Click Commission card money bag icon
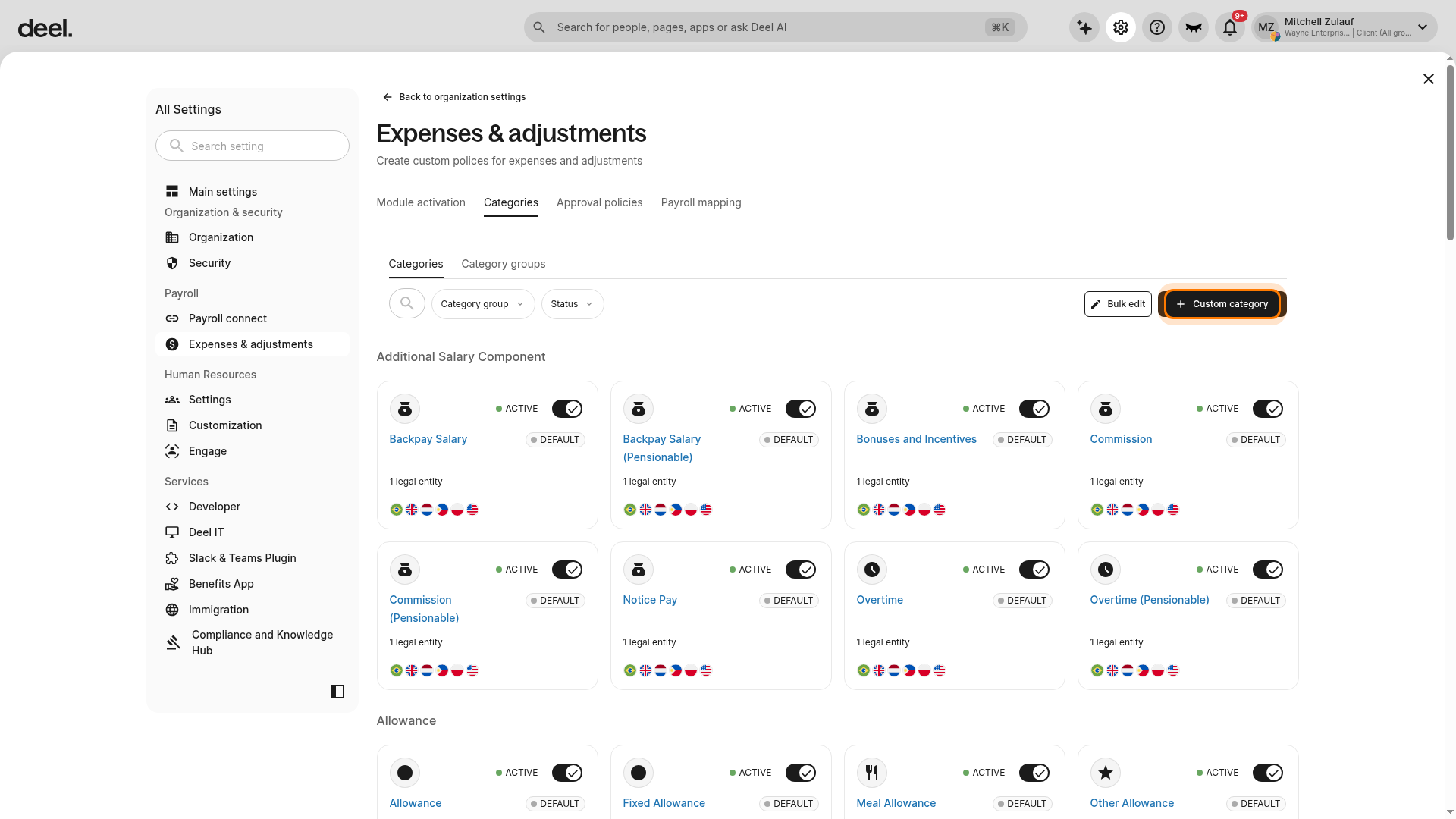 [1106, 409]
